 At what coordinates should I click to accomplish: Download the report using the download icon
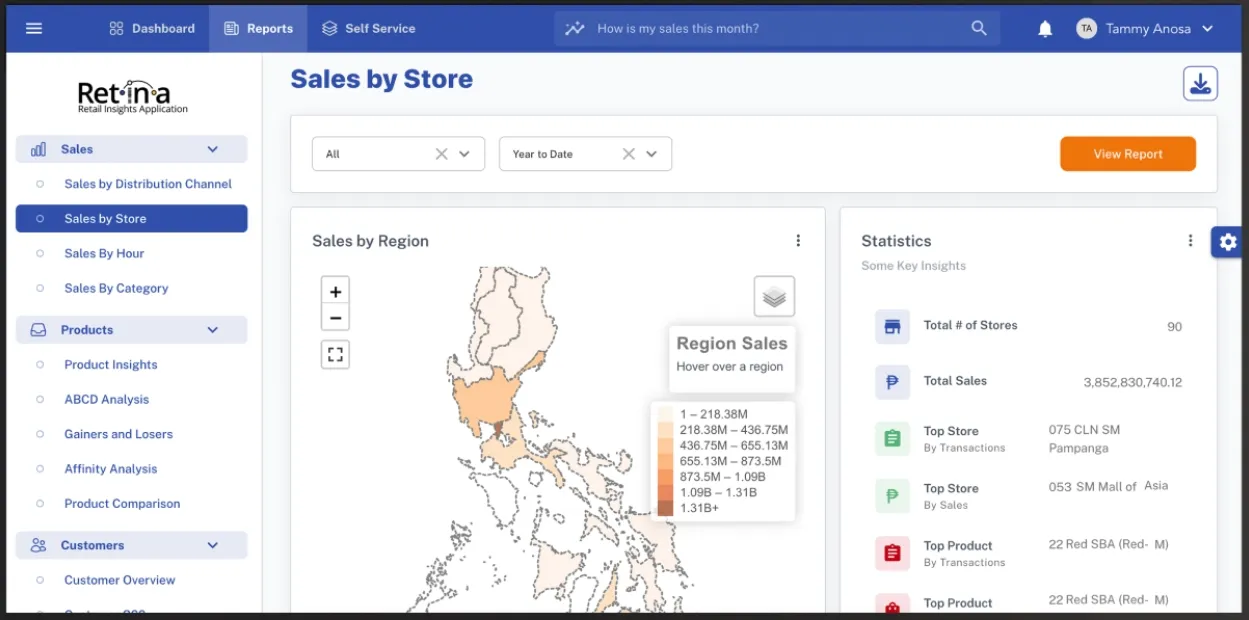(1200, 84)
